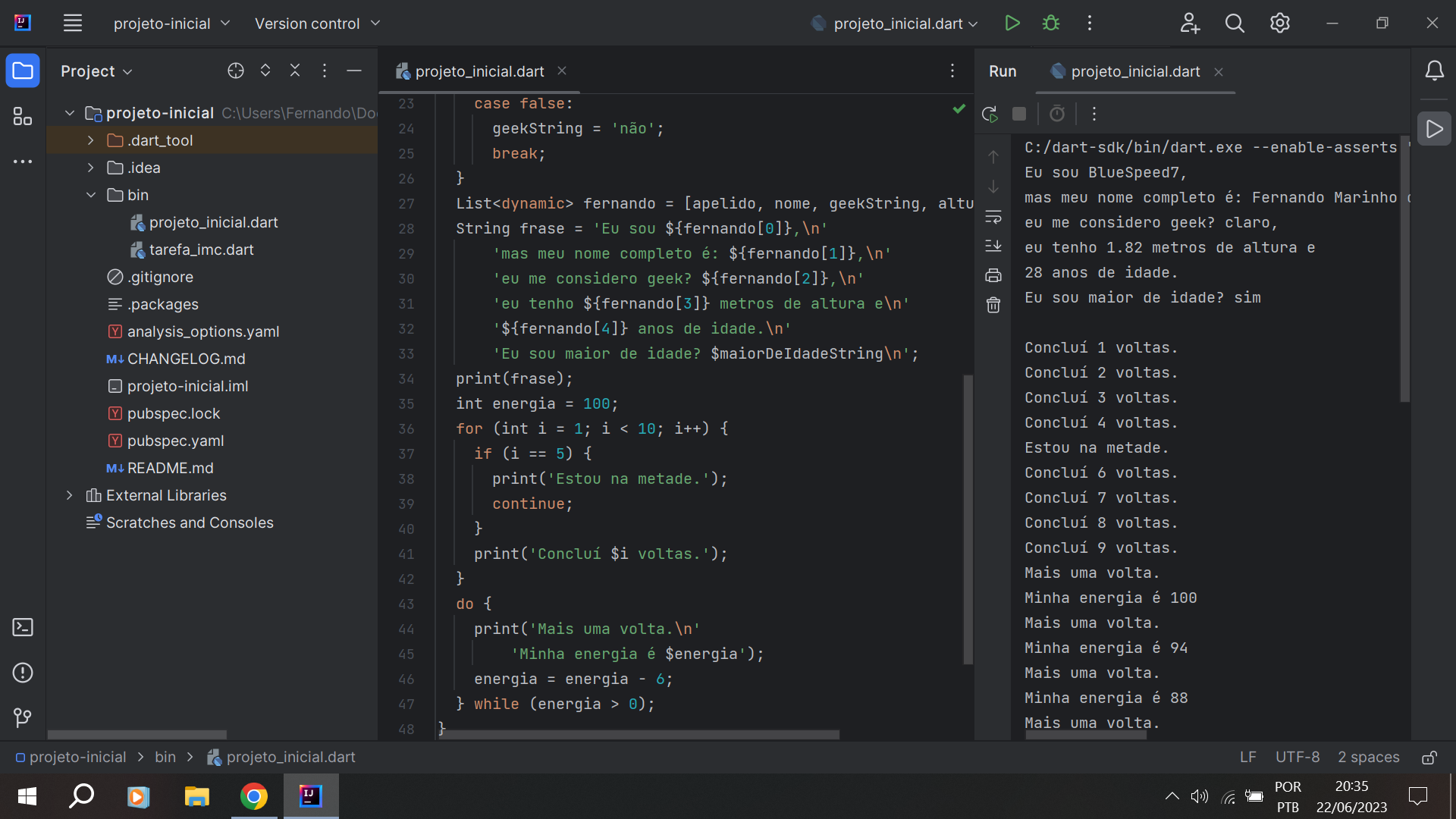Toggle the Project tool window folder icon
The width and height of the screenshot is (1456, 819).
[x=23, y=71]
